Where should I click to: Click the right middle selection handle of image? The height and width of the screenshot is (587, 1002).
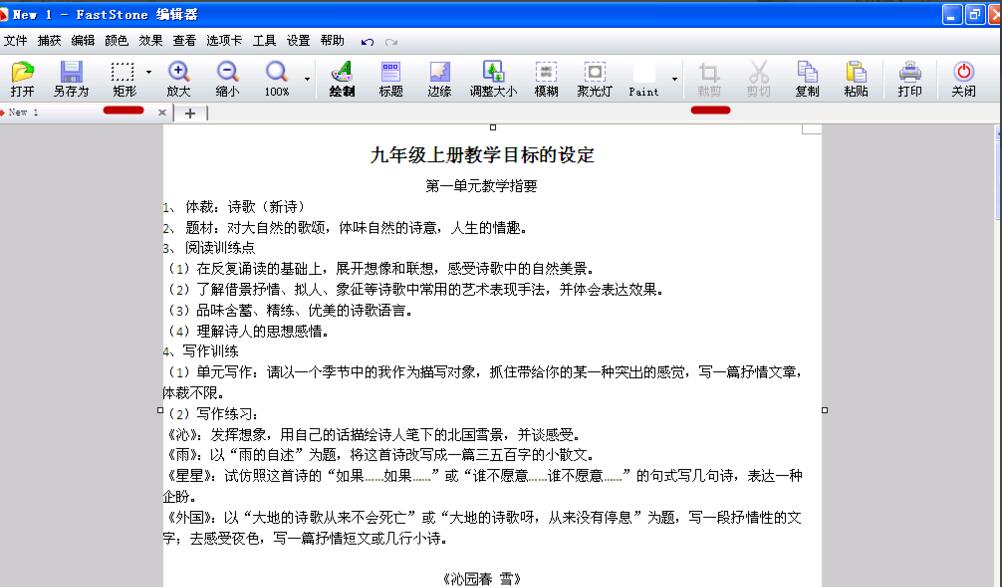[824, 410]
